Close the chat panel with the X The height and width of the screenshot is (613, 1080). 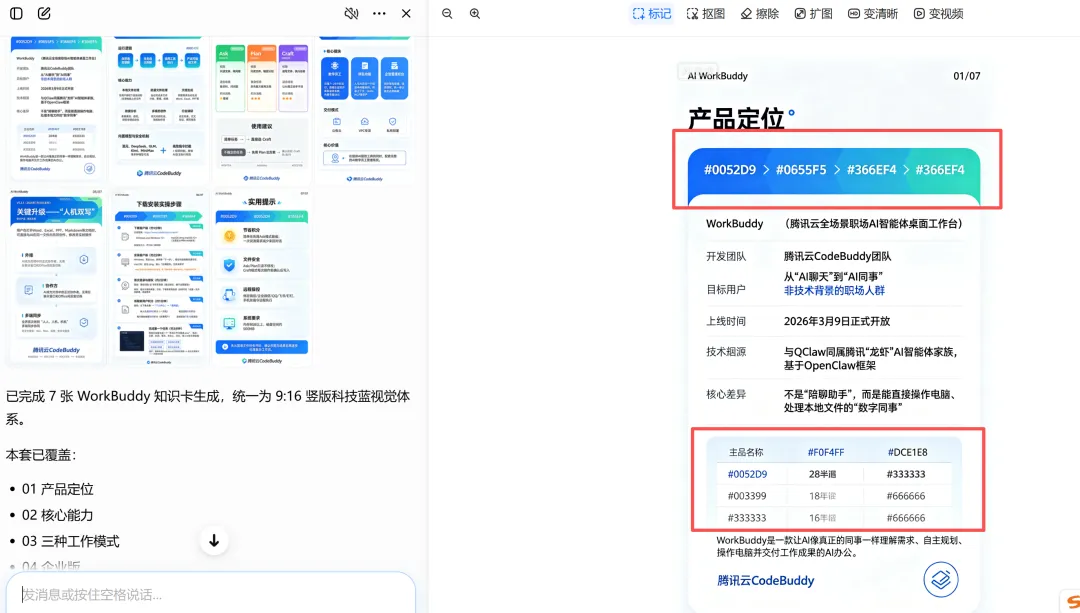pyautogui.click(x=406, y=13)
